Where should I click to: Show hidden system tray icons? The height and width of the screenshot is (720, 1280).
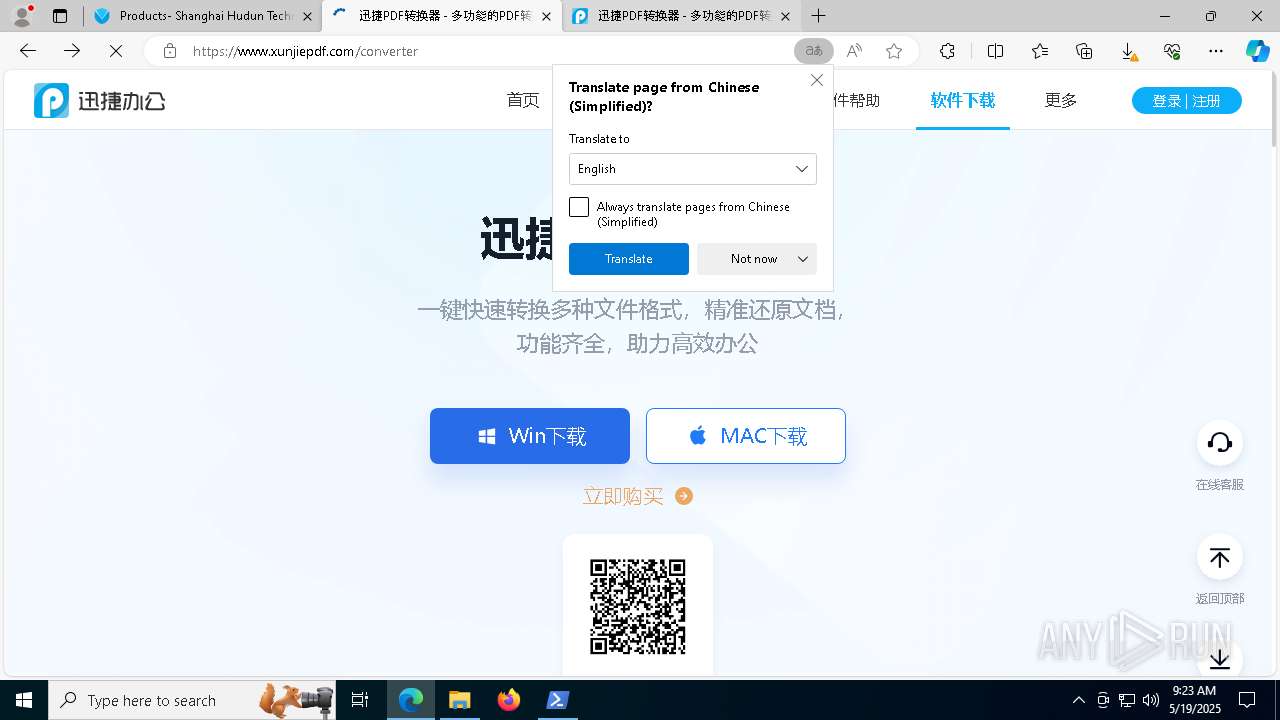tap(1078, 700)
